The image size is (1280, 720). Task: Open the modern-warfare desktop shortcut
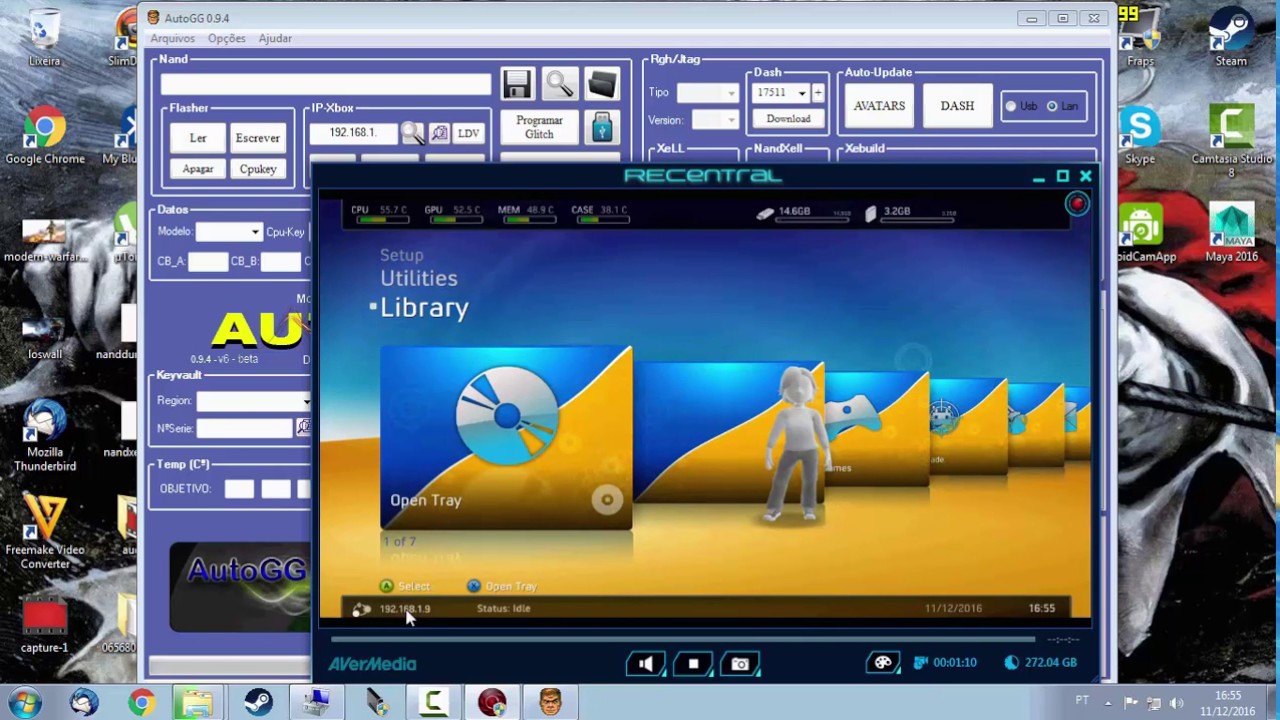pos(44,240)
